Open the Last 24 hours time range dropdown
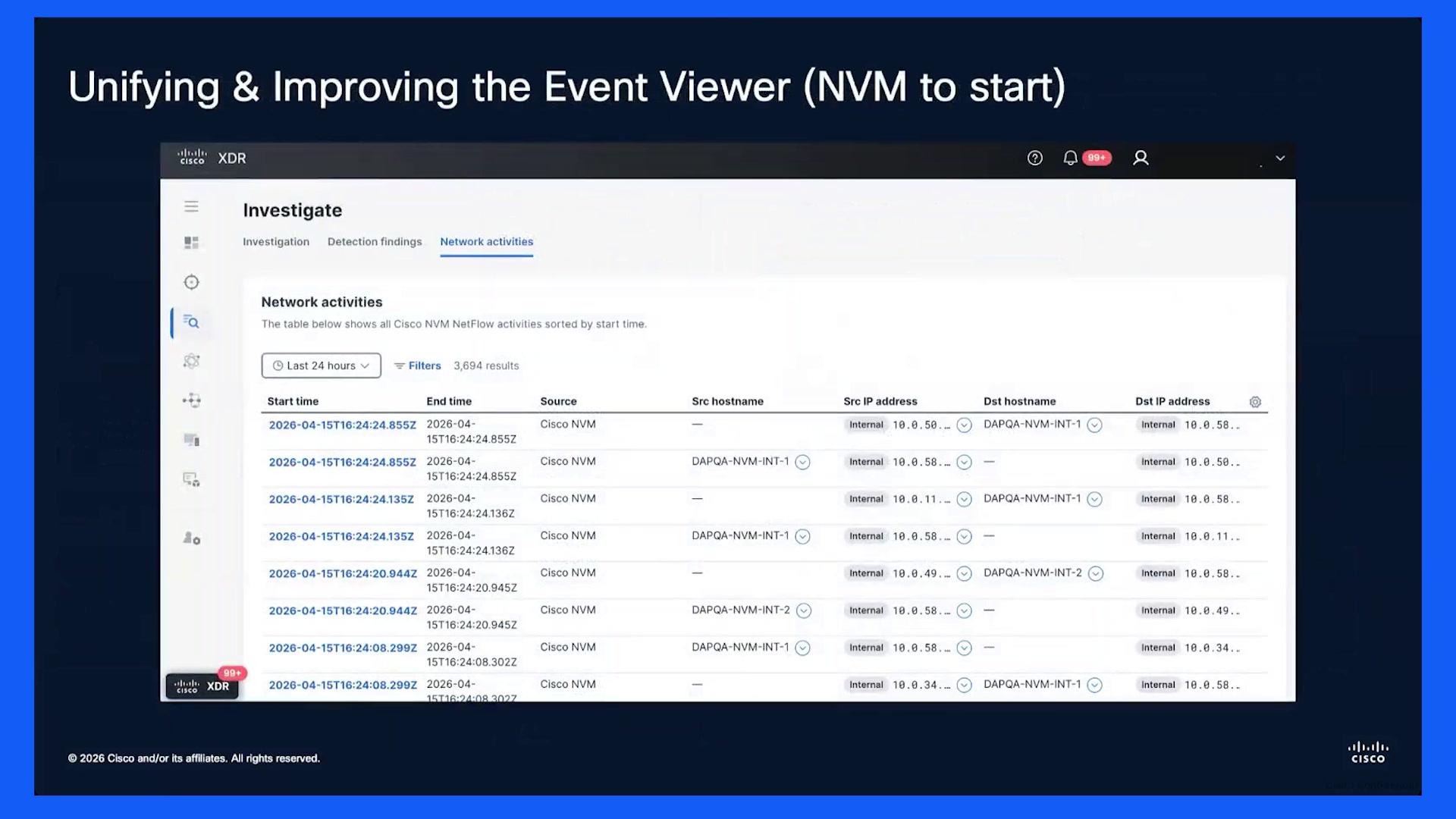1456x819 pixels. [x=321, y=366]
